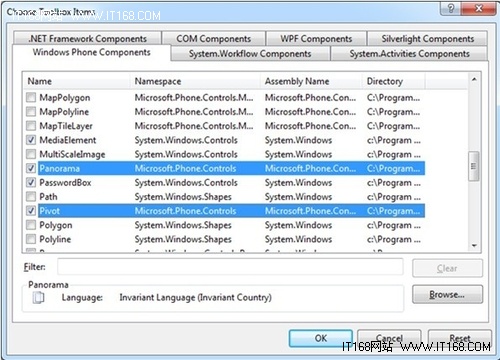This screenshot has height=360, width=500.
Task: Select the MapPolygon row name
Action: pos(65,98)
